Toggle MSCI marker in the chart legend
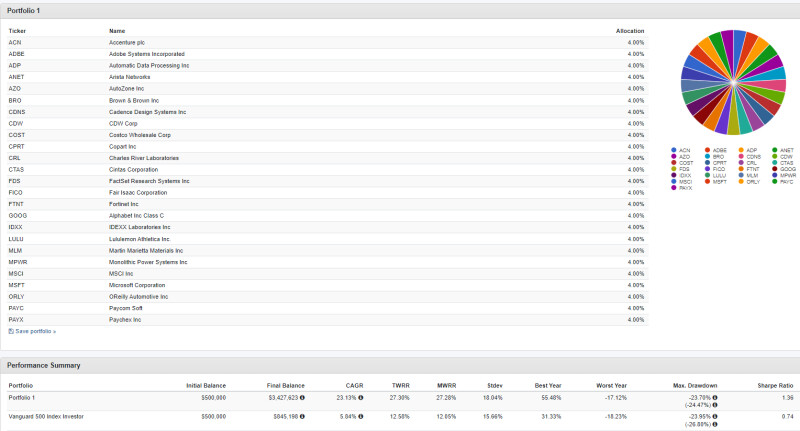The image size is (800, 431). [x=674, y=182]
